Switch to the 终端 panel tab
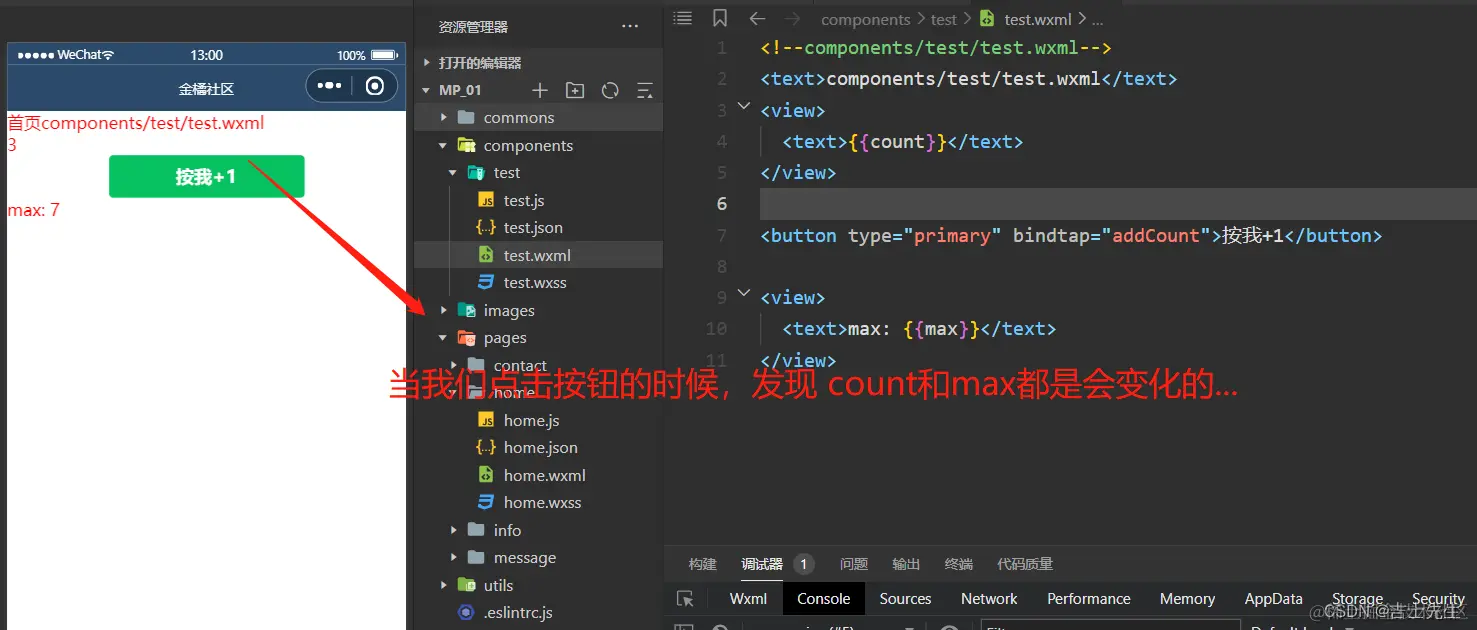The height and width of the screenshot is (630, 1477). point(958,564)
